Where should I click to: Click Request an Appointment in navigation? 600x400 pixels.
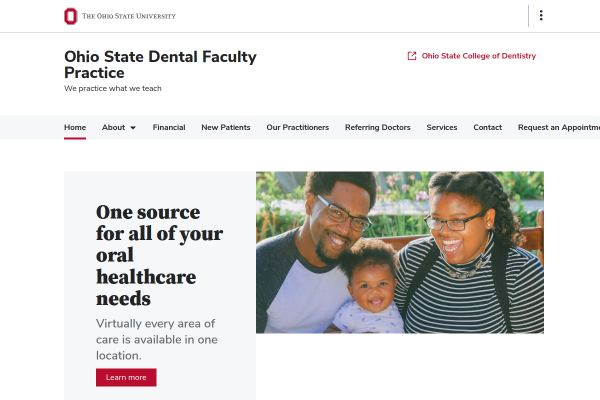click(558, 128)
